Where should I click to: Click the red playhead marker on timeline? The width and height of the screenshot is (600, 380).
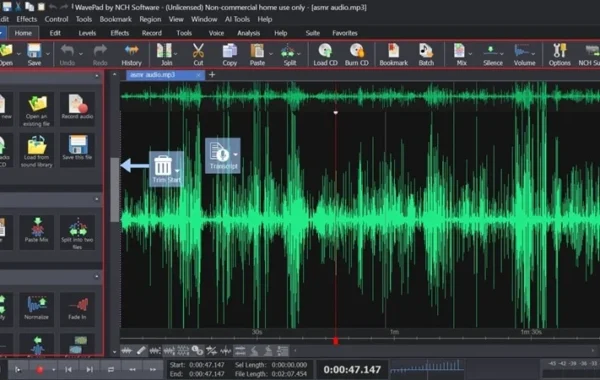click(336, 341)
